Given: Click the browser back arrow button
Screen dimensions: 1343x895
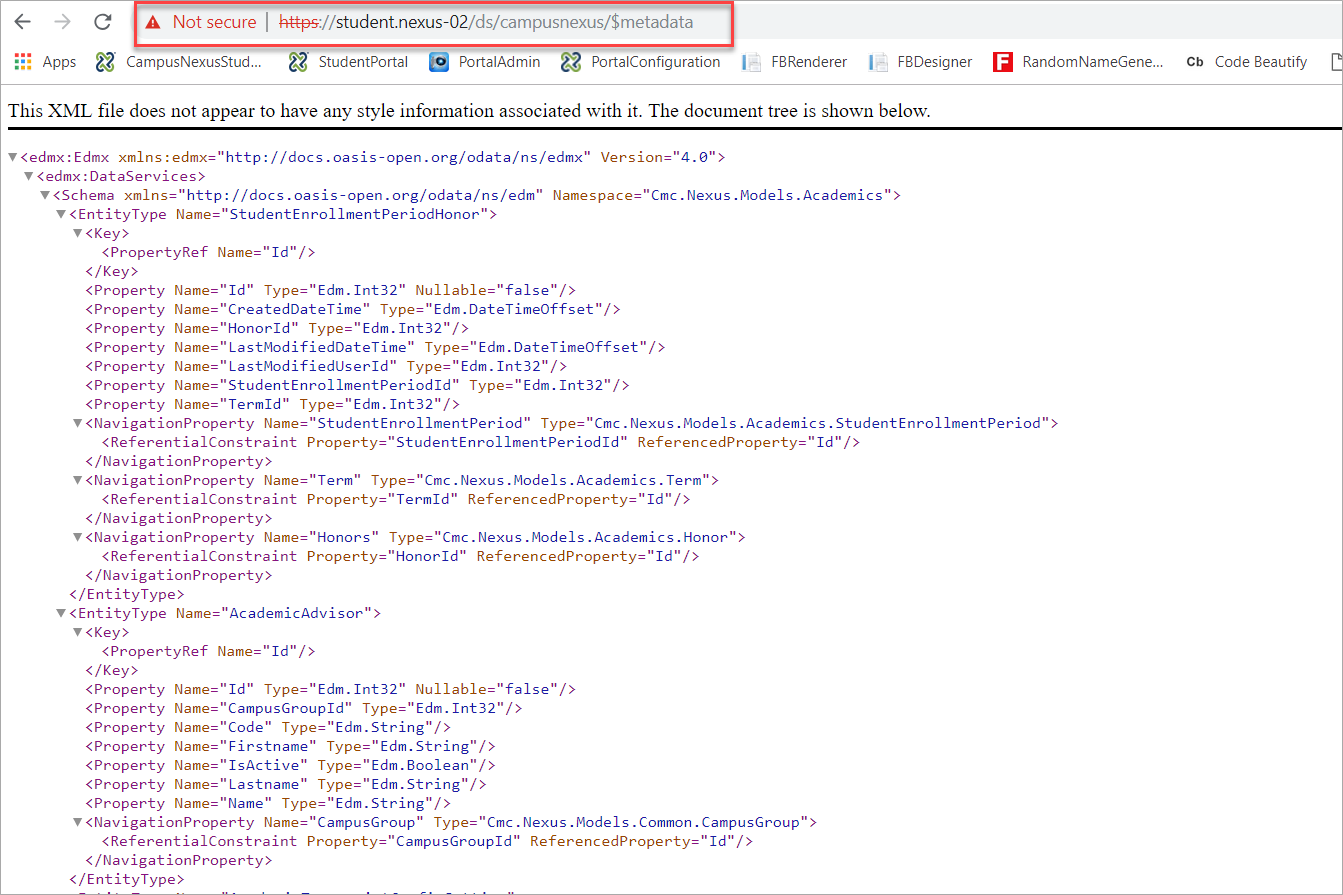Looking at the screenshot, I should 22,21.
